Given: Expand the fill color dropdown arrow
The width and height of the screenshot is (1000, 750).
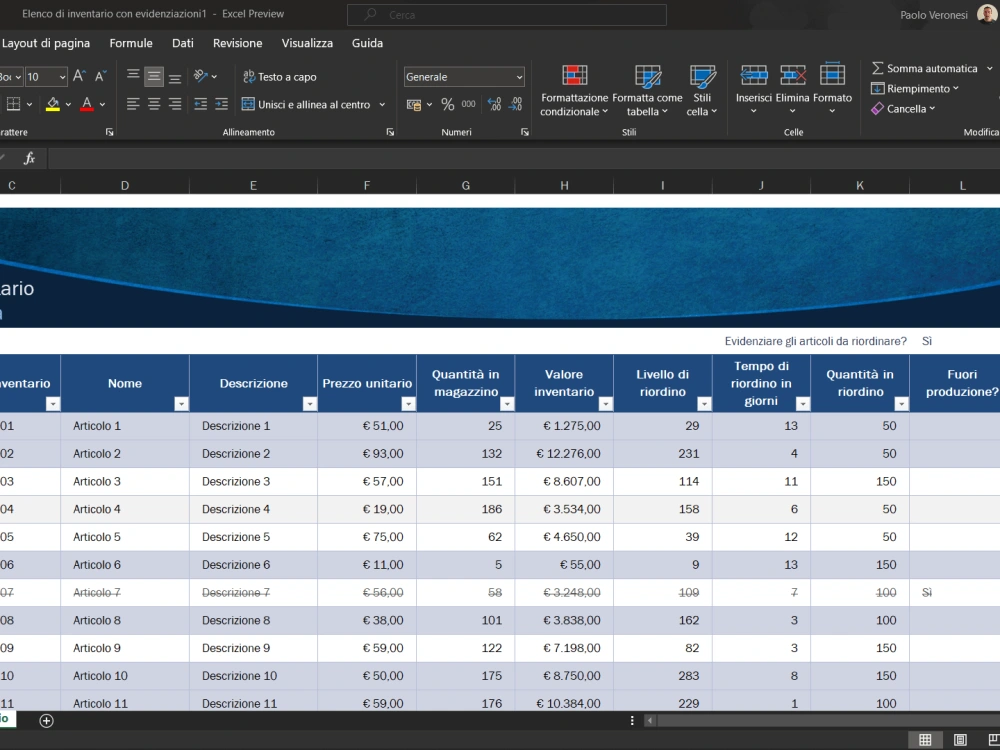Looking at the screenshot, I should (x=68, y=104).
